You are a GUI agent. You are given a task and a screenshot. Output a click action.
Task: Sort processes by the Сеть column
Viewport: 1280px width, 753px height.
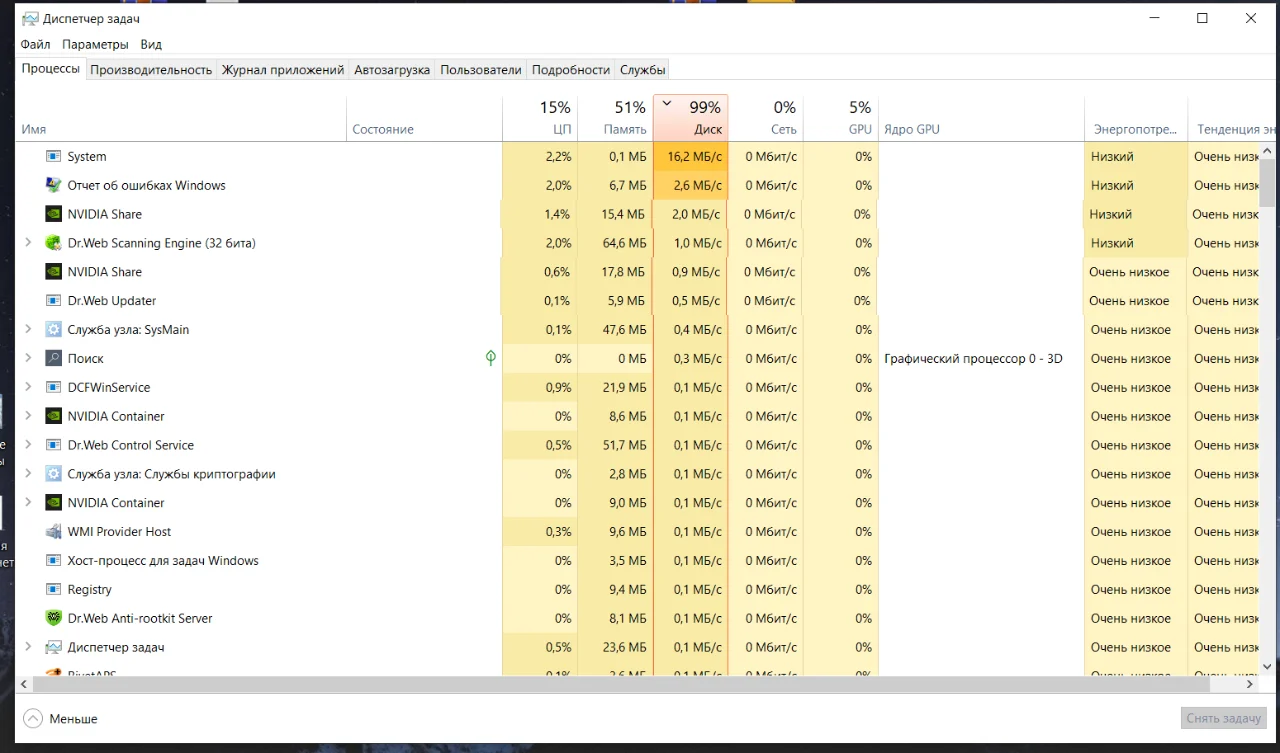766,118
